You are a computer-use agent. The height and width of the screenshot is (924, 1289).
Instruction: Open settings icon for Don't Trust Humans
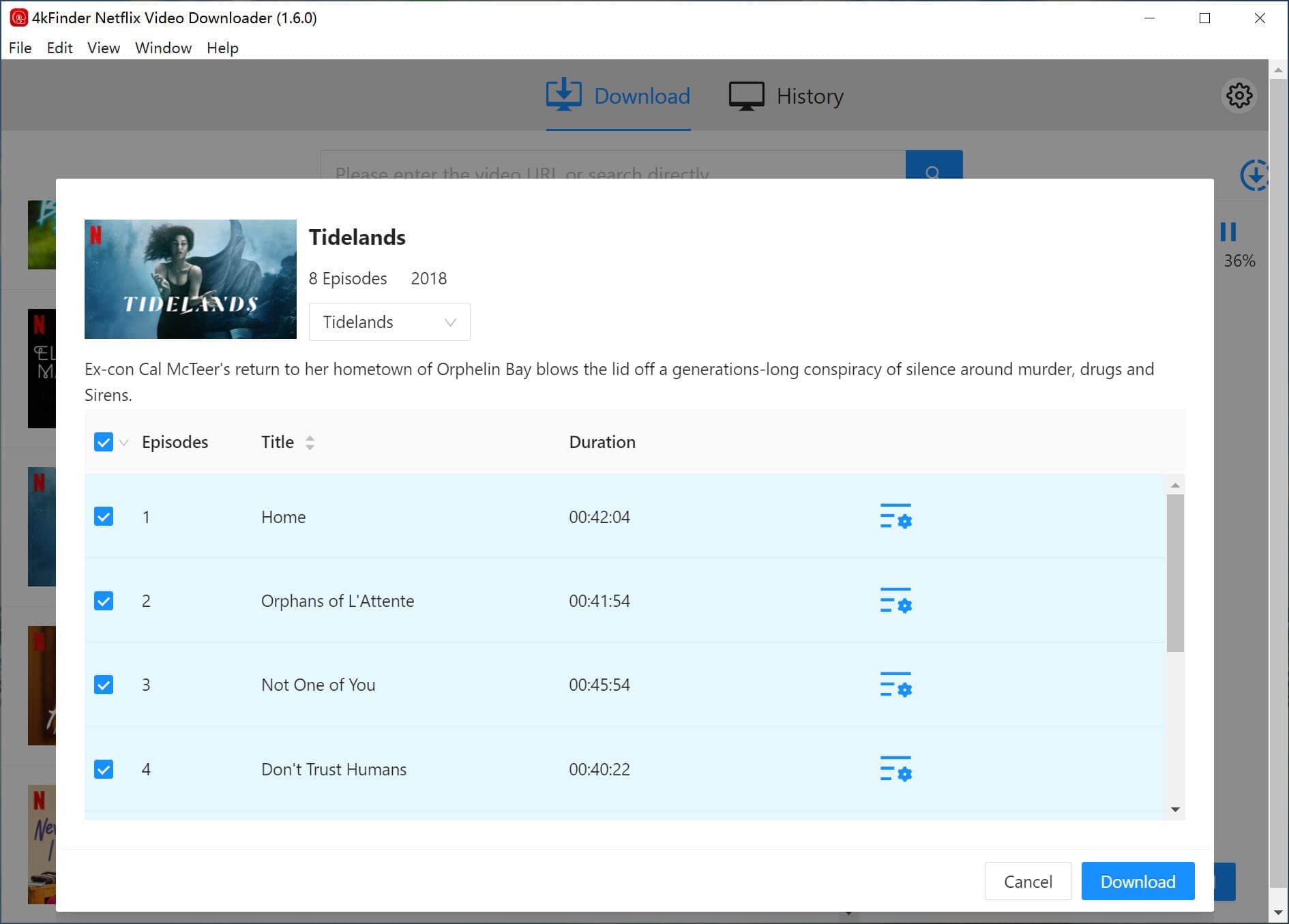(895, 769)
